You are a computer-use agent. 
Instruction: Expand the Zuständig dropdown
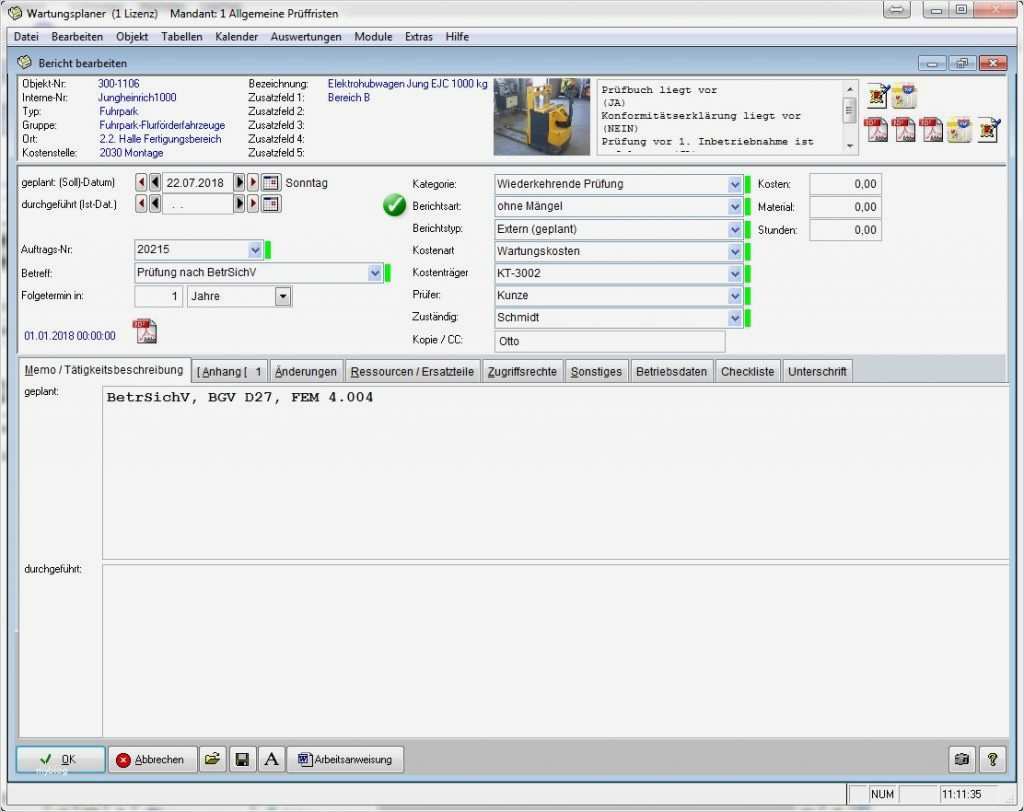[x=734, y=318]
